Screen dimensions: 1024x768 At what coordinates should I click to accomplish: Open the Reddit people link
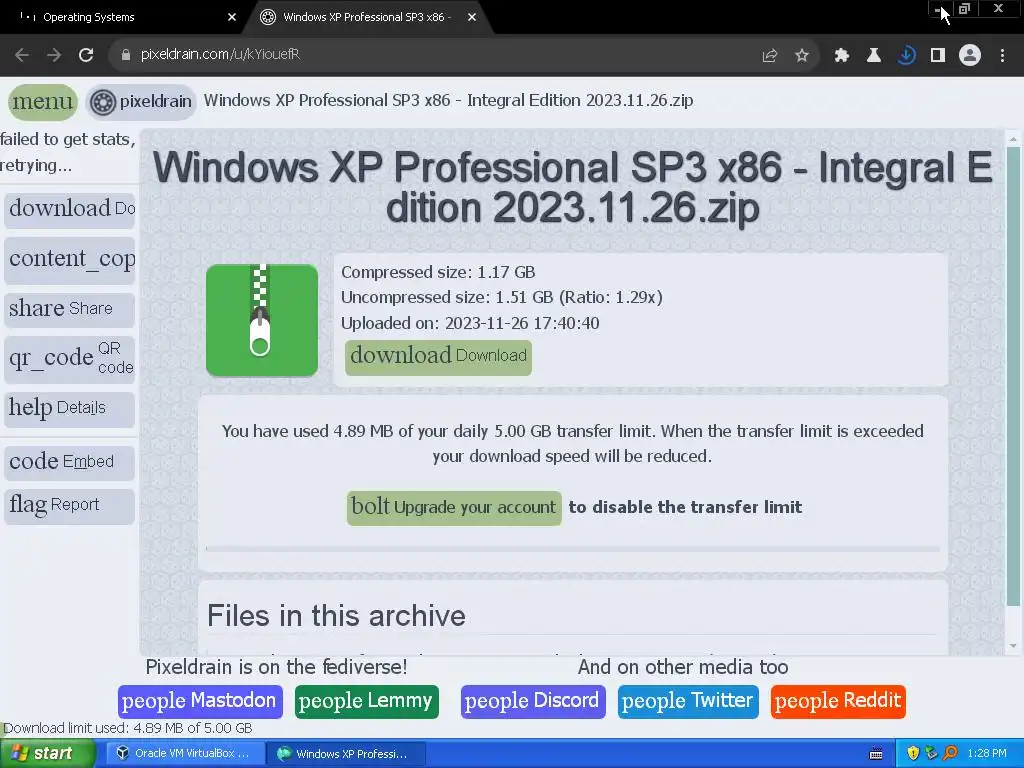(838, 701)
